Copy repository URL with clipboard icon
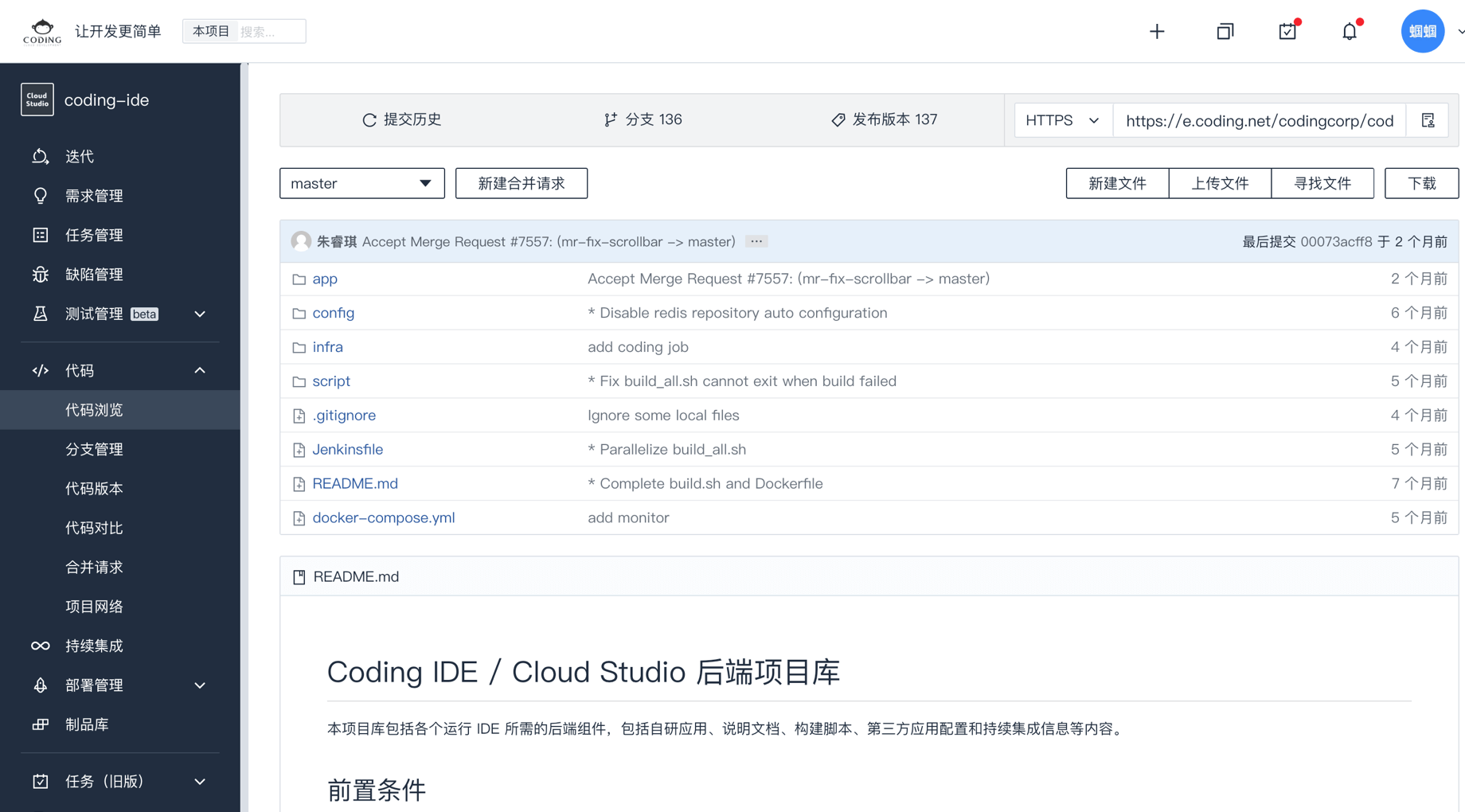Screen dimensions: 1465x812 [1428, 120]
